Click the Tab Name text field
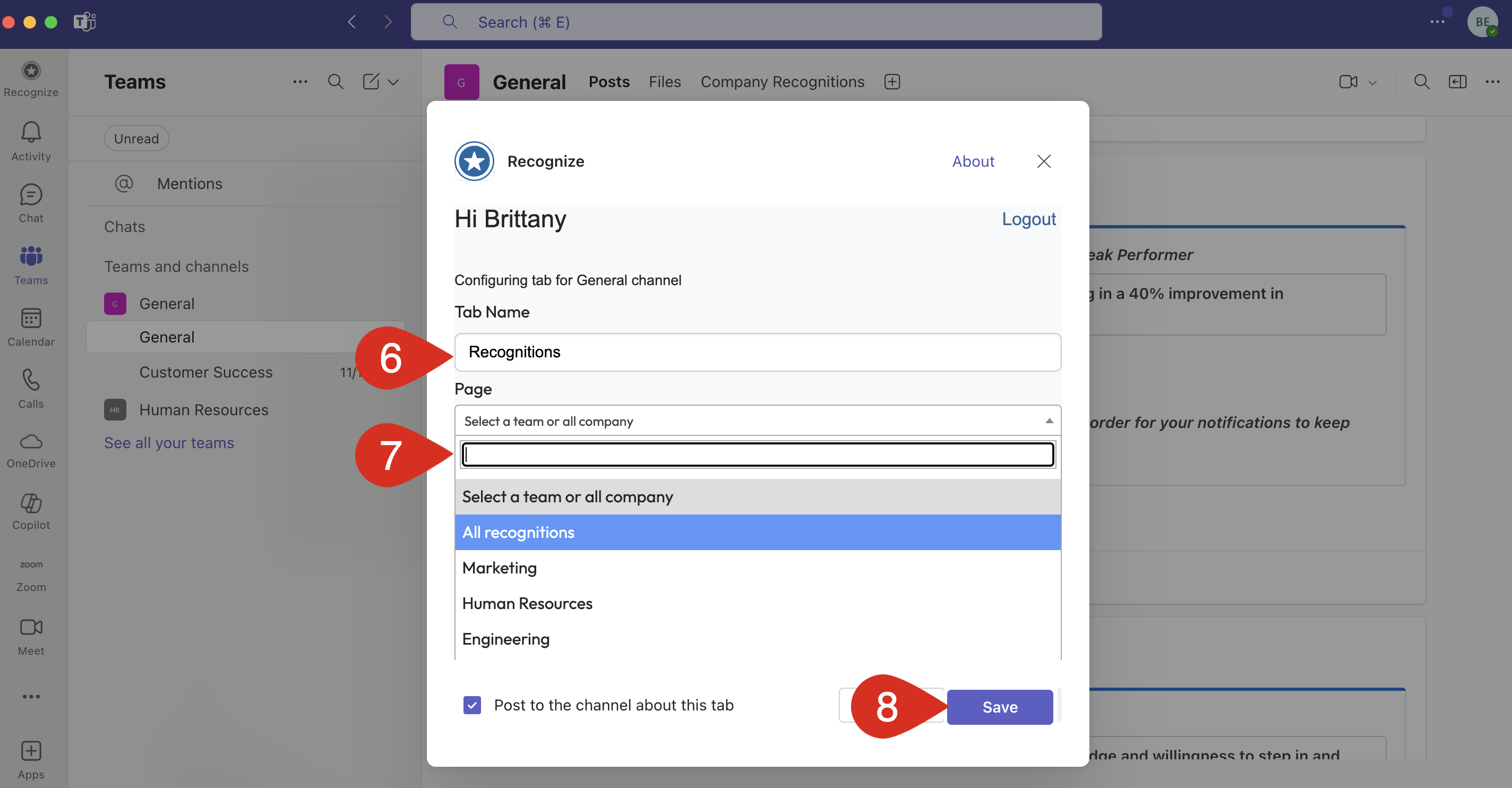Image resolution: width=1512 pixels, height=788 pixels. click(757, 352)
